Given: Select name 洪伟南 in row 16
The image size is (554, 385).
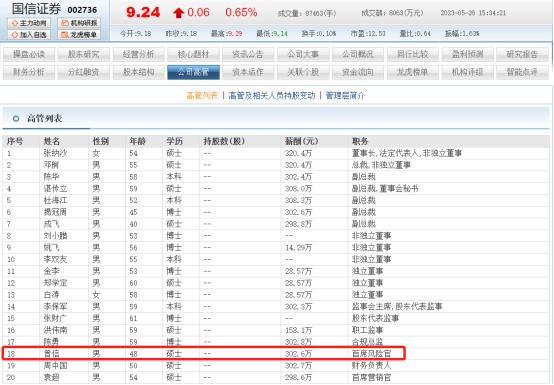Looking at the screenshot, I should tap(55, 330).
